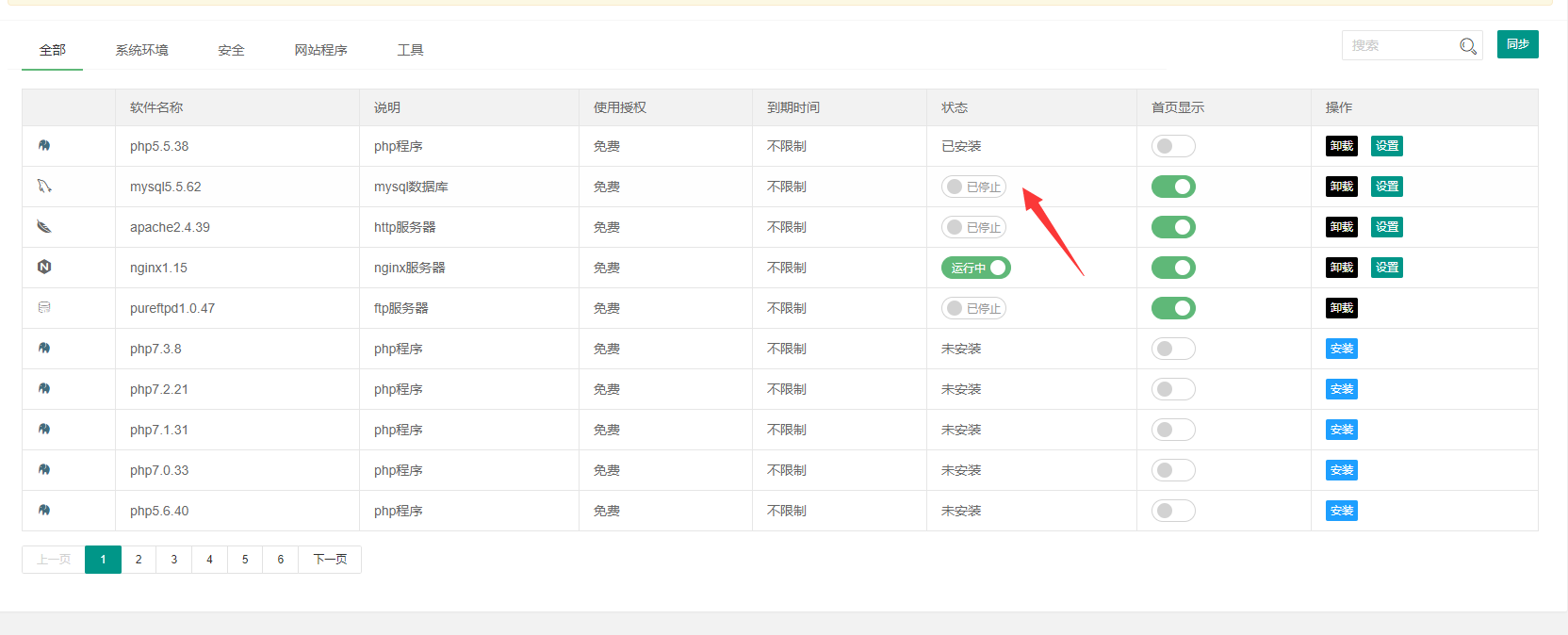Enable homepage display for php7.0.33

click(x=1173, y=470)
